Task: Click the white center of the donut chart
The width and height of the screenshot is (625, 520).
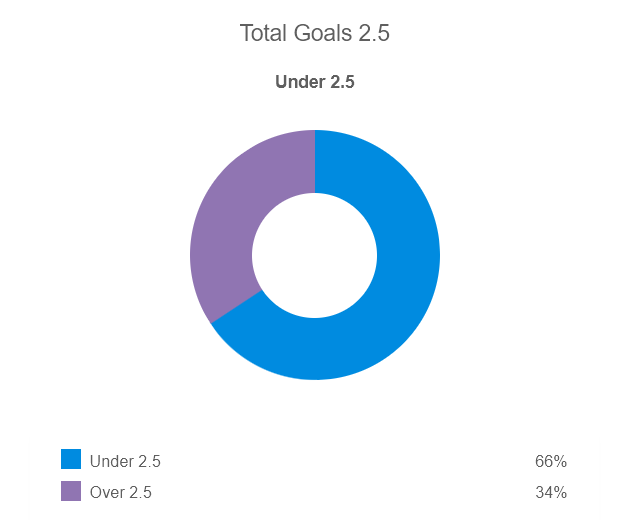Action: coord(314,255)
